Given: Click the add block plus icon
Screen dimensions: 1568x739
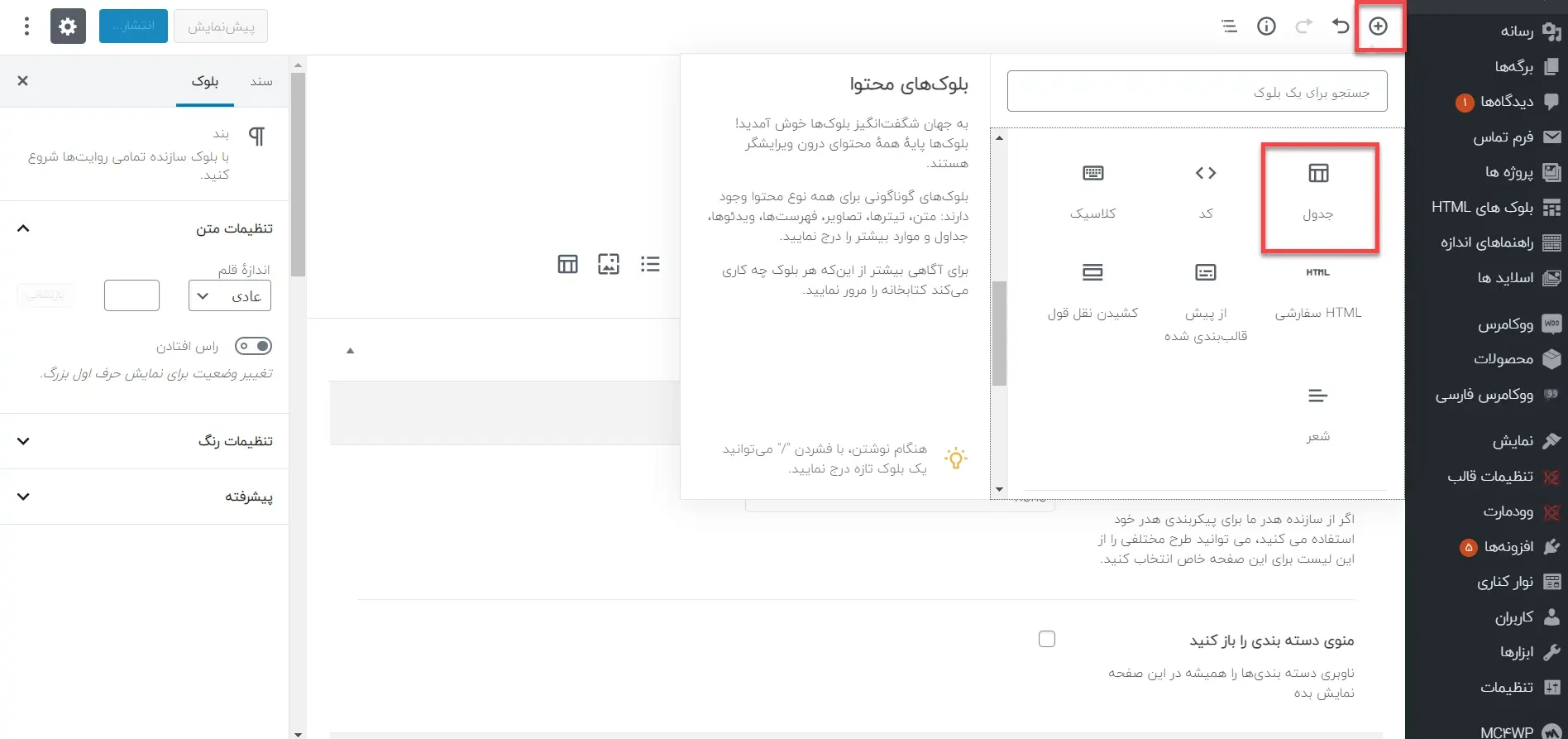Looking at the screenshot, I should click(1378, 26).
